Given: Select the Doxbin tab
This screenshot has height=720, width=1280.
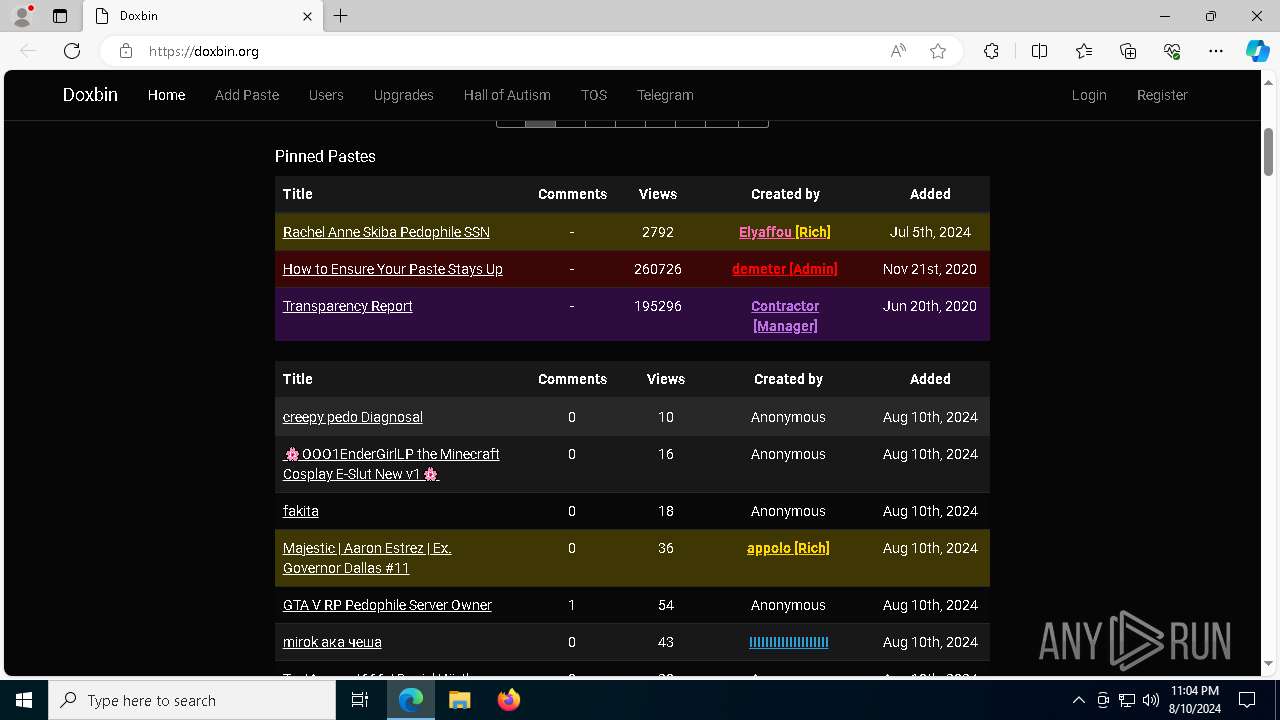Looking at the screenshot, I should tap(203, 16).
